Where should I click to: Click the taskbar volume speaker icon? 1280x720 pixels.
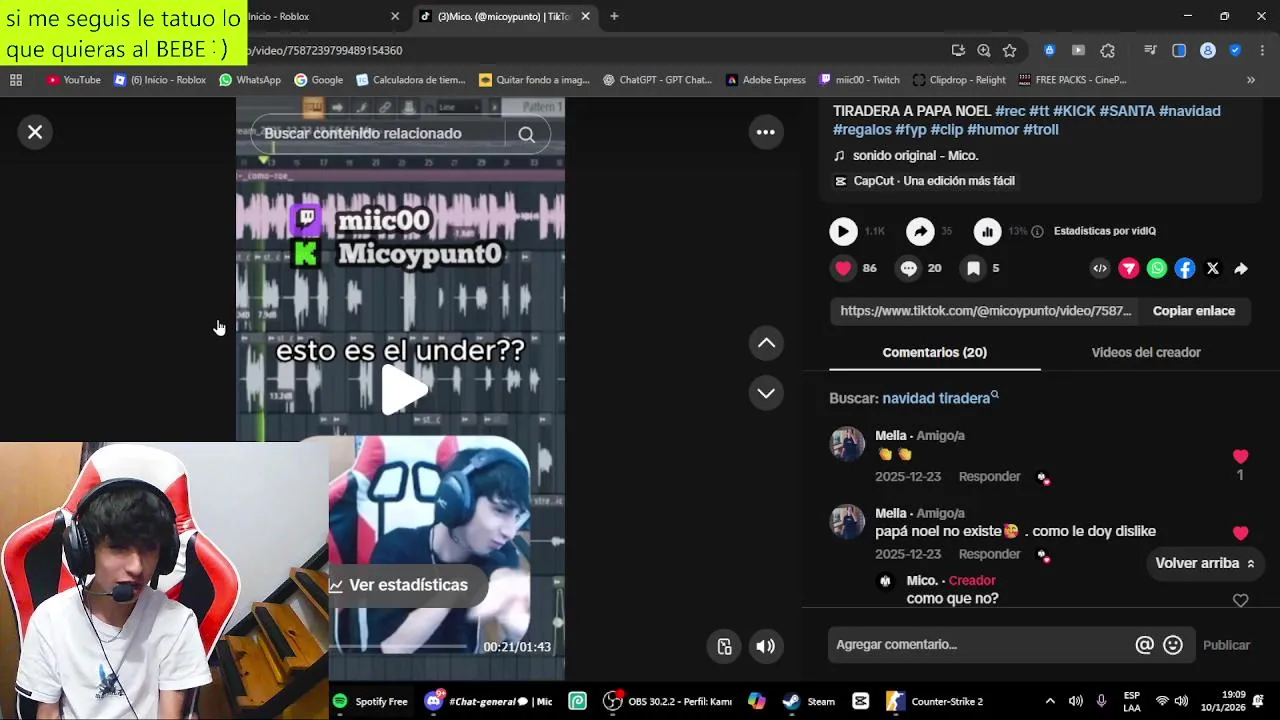1076,702
